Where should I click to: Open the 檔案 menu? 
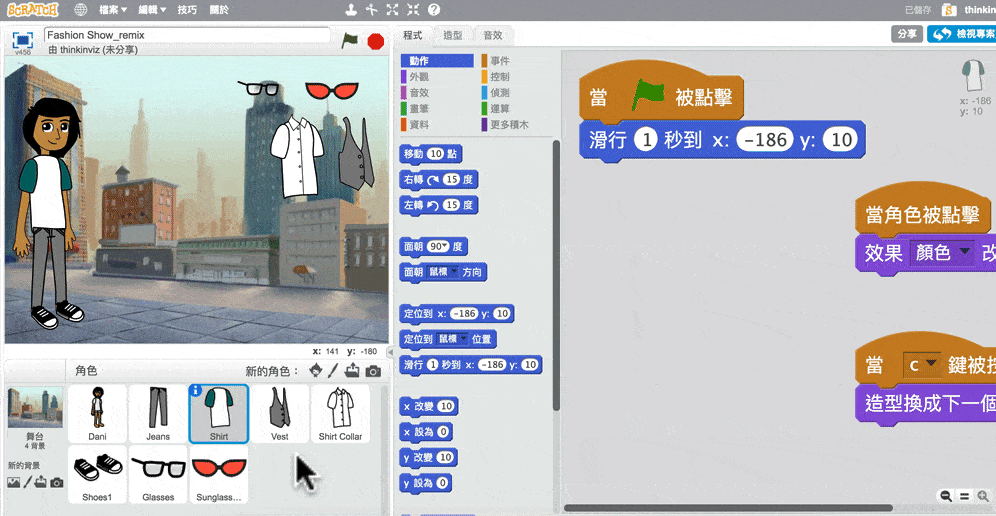113,10
